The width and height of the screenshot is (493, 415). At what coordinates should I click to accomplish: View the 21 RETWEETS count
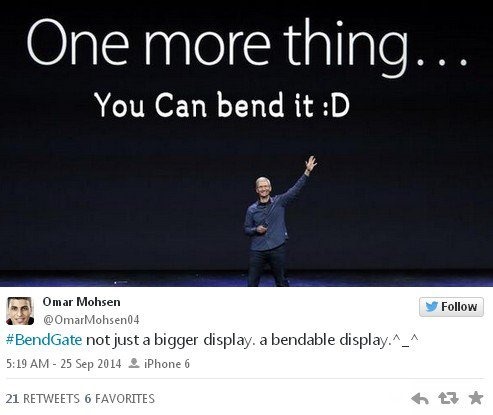click(43, 399)
